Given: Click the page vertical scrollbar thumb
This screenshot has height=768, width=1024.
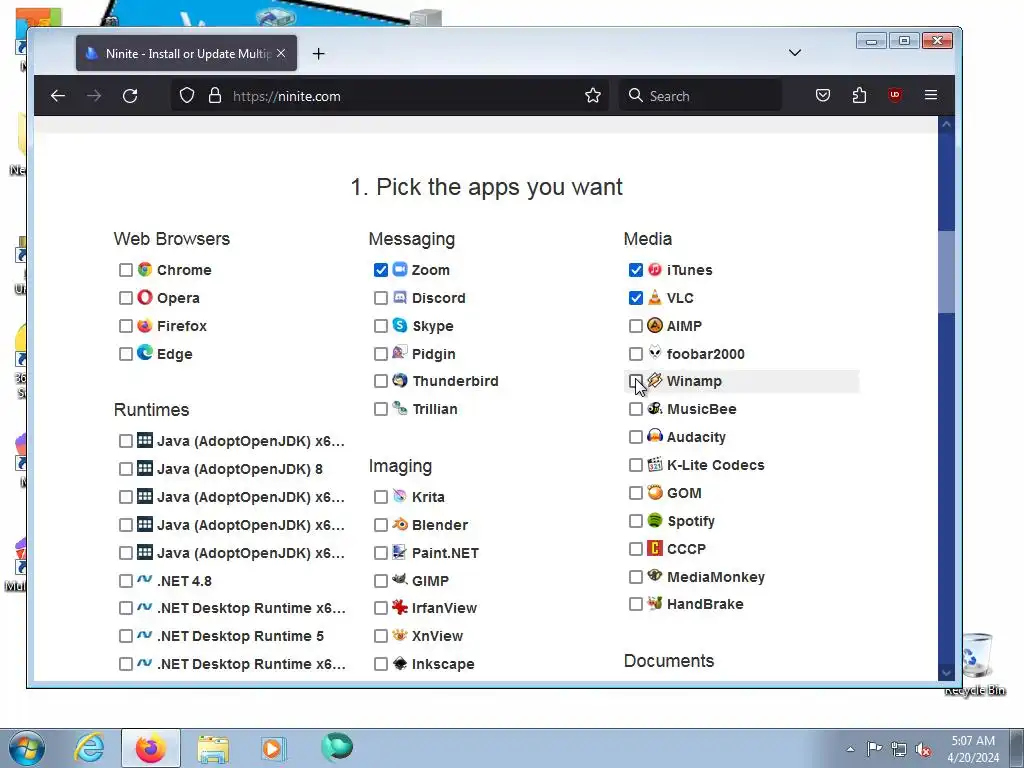Looking at the screenshot, I should click(946, 271).
